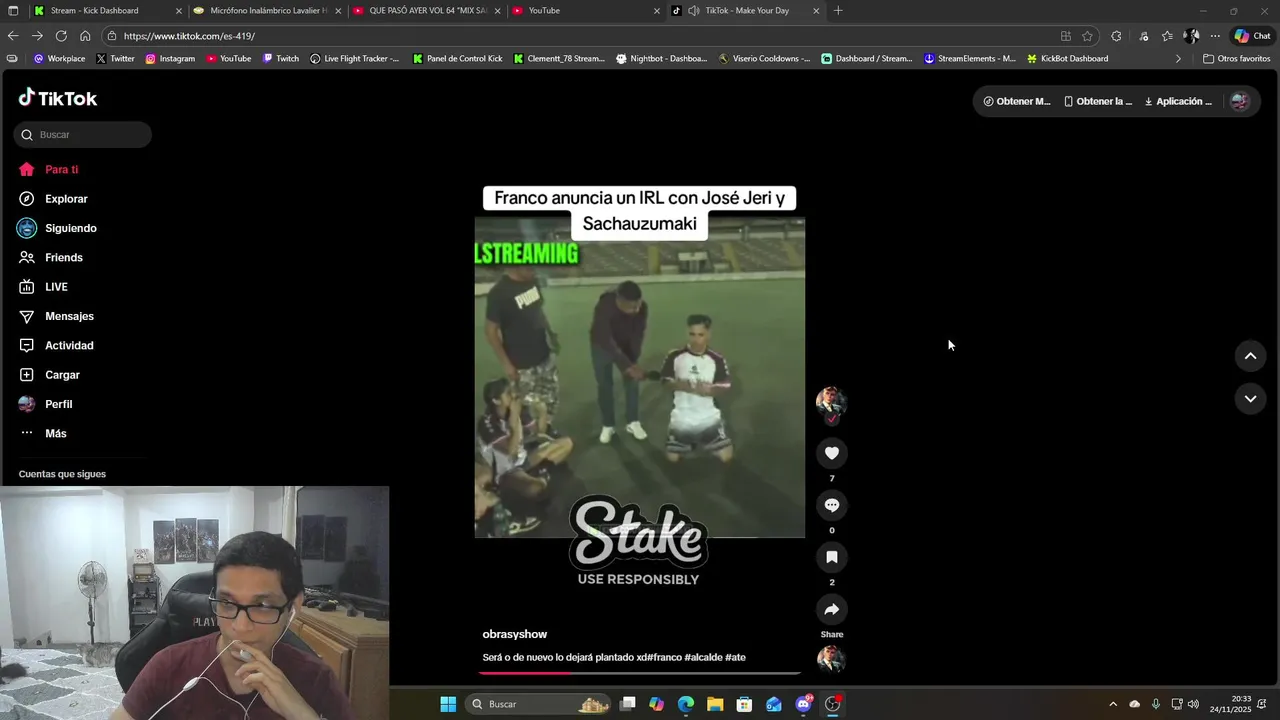Go to the previous video arrow
Viewport: 1280px width, 720px height.
click(1250, 356)
